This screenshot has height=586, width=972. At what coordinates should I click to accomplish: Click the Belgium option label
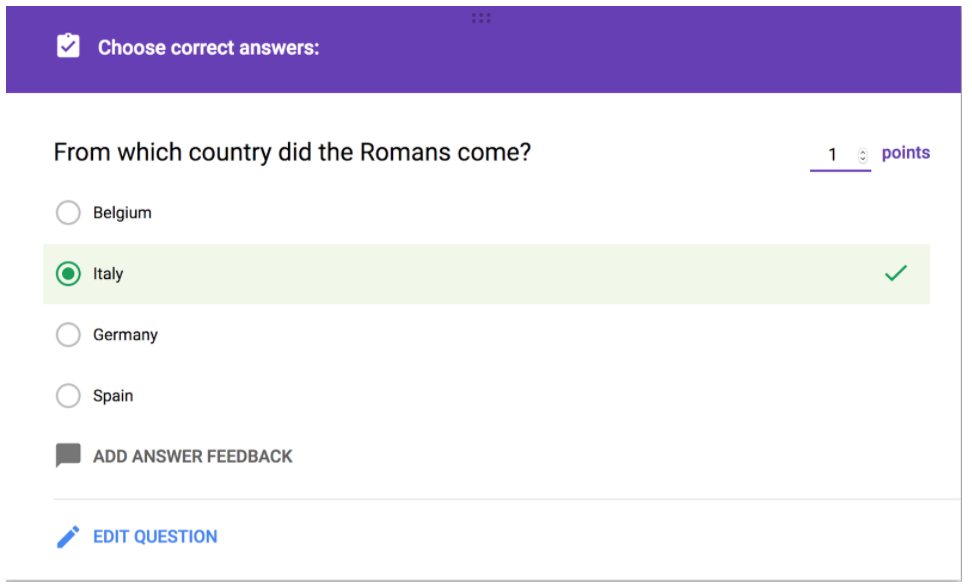[122, 213]
